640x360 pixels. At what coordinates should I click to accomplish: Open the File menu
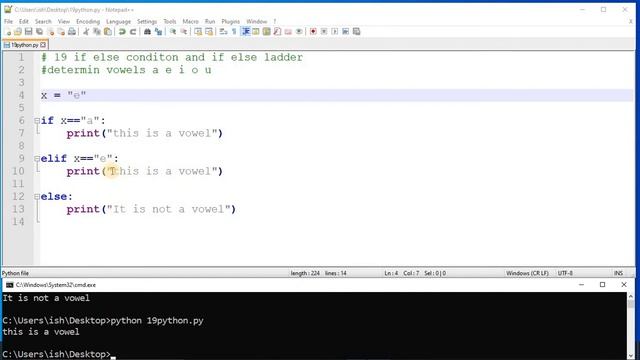pos(9,21)
